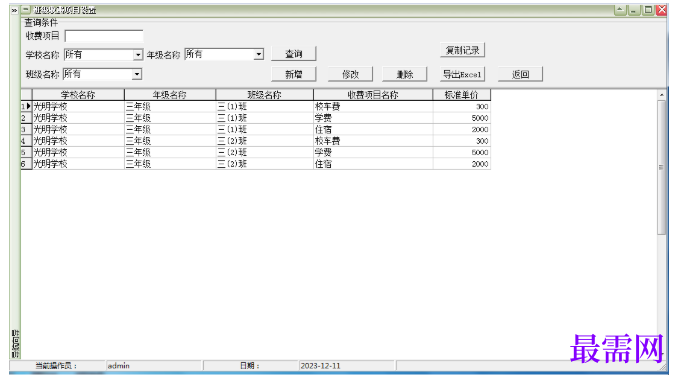Open the 学校名称 dropdown
Viewport: 682px width, 380px height.
click(x=137, y=55)
